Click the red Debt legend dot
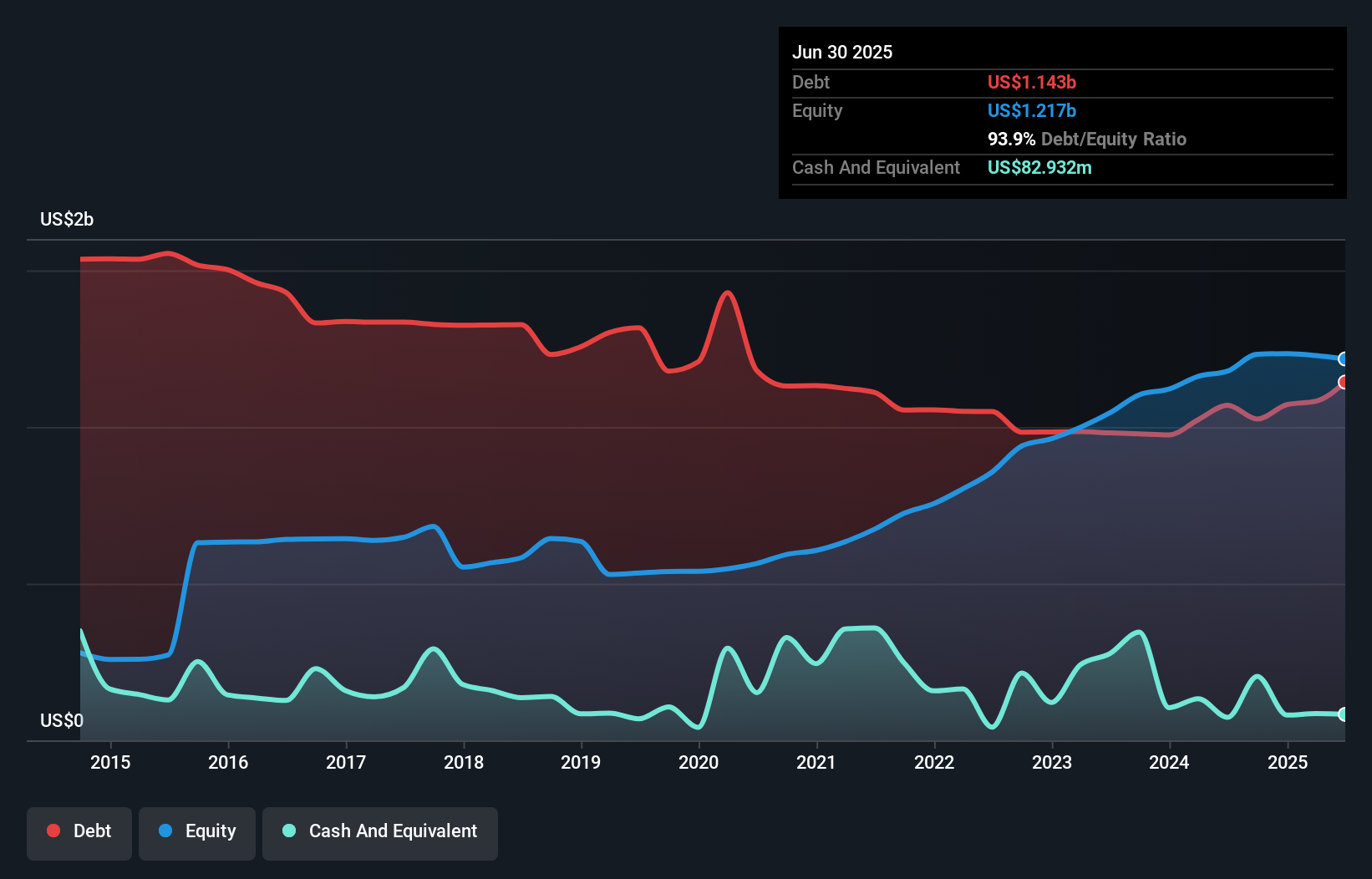The height and width of the screenshot is (879, 1372). pyautogui.click(x=53, y=831)
